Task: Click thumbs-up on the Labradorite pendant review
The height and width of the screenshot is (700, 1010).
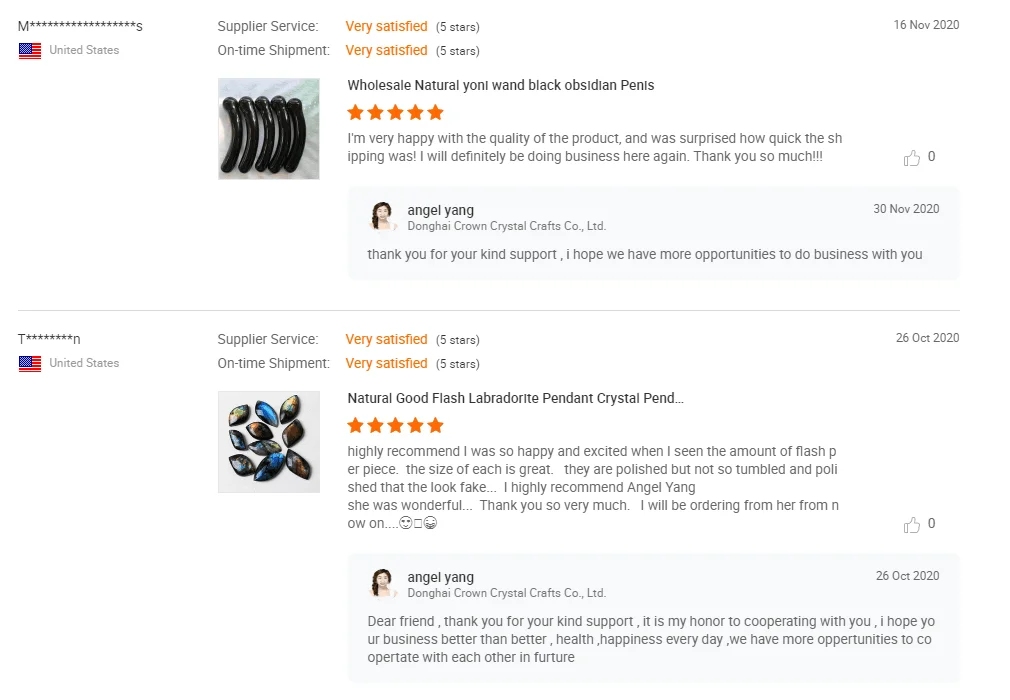Action: click(x=912, y=524)
